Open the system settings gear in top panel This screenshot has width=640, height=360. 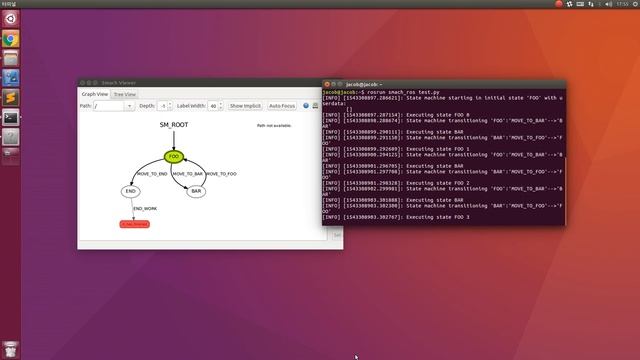(635, 4)
